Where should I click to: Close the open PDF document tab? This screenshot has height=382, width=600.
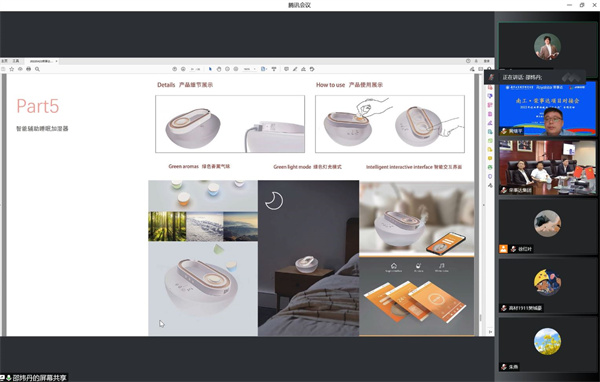[x=56, y=61]
